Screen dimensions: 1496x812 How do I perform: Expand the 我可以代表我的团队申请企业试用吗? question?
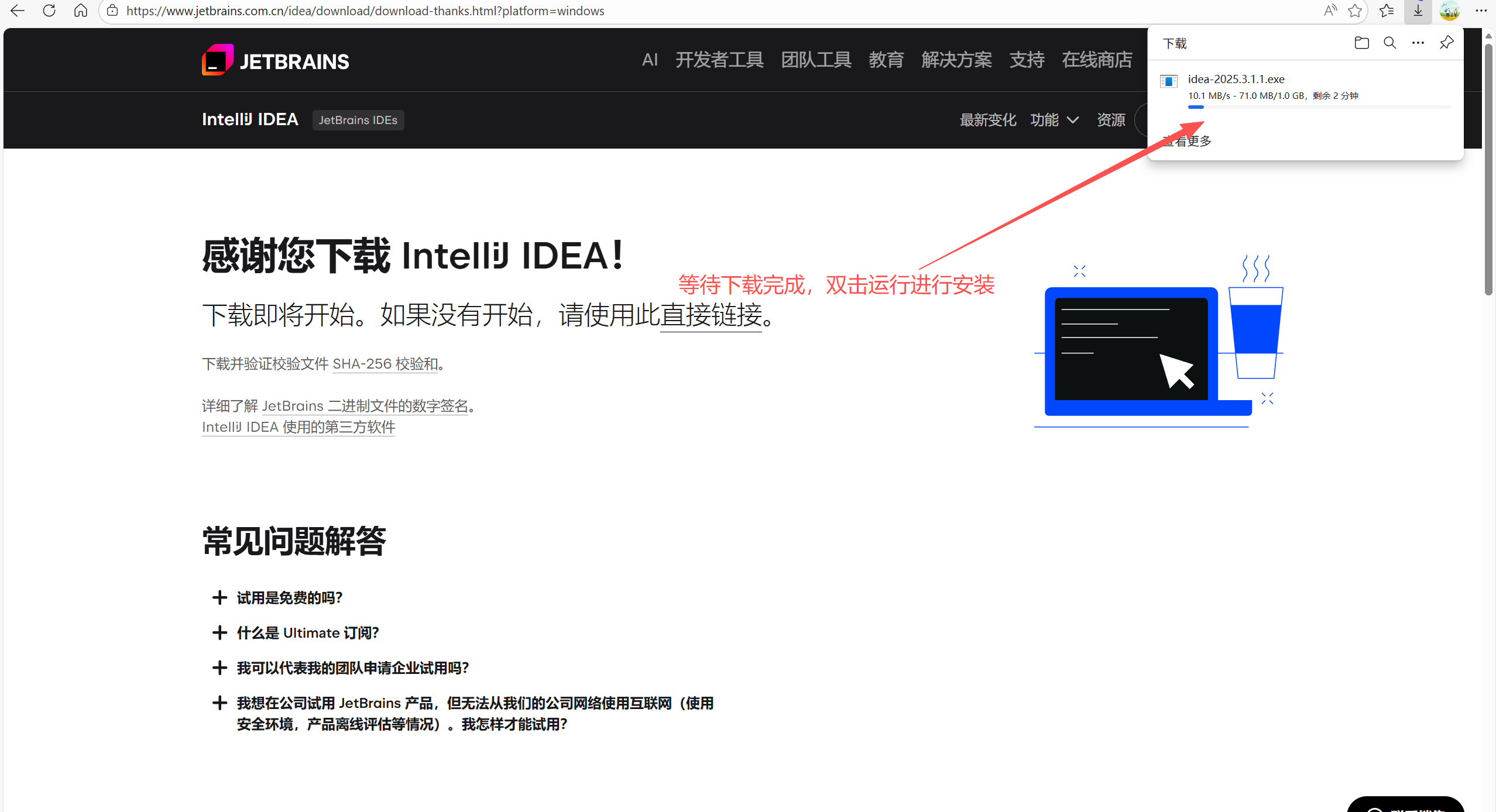coord(352,668)
